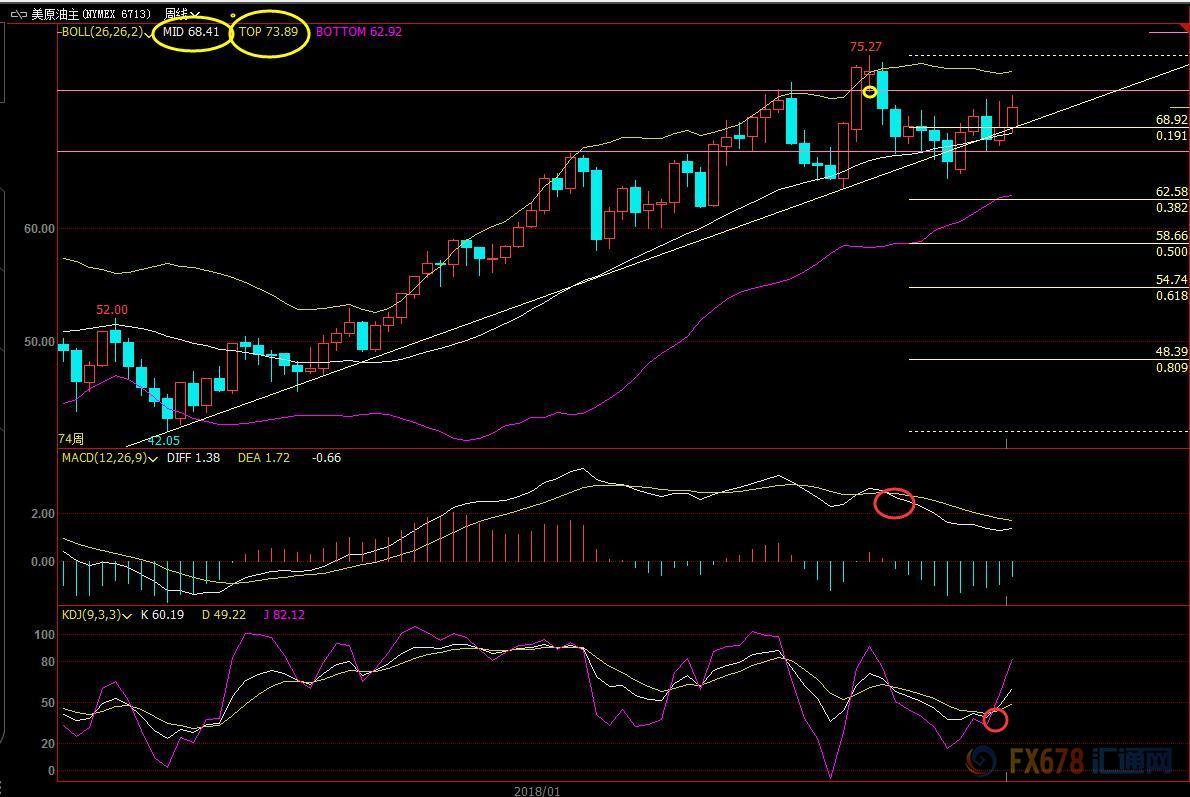Click the 42.05 low price label
1190x797 pixels.
click(x=164, y=440)
